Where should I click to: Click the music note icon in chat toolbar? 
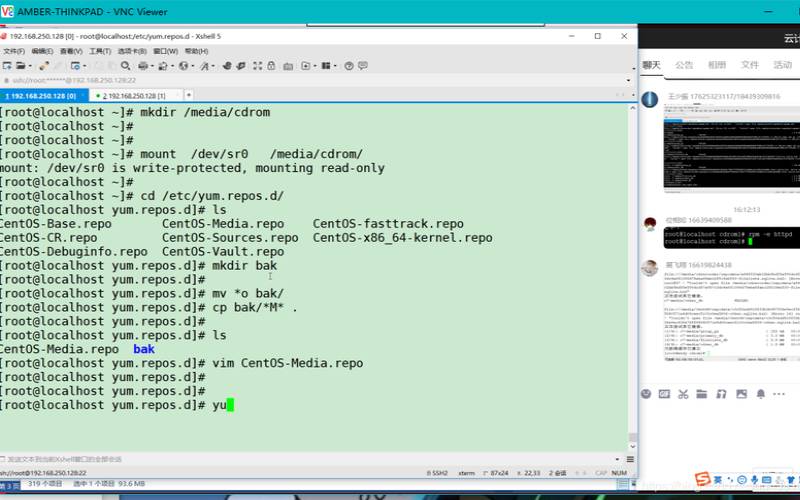coord(721,394)
